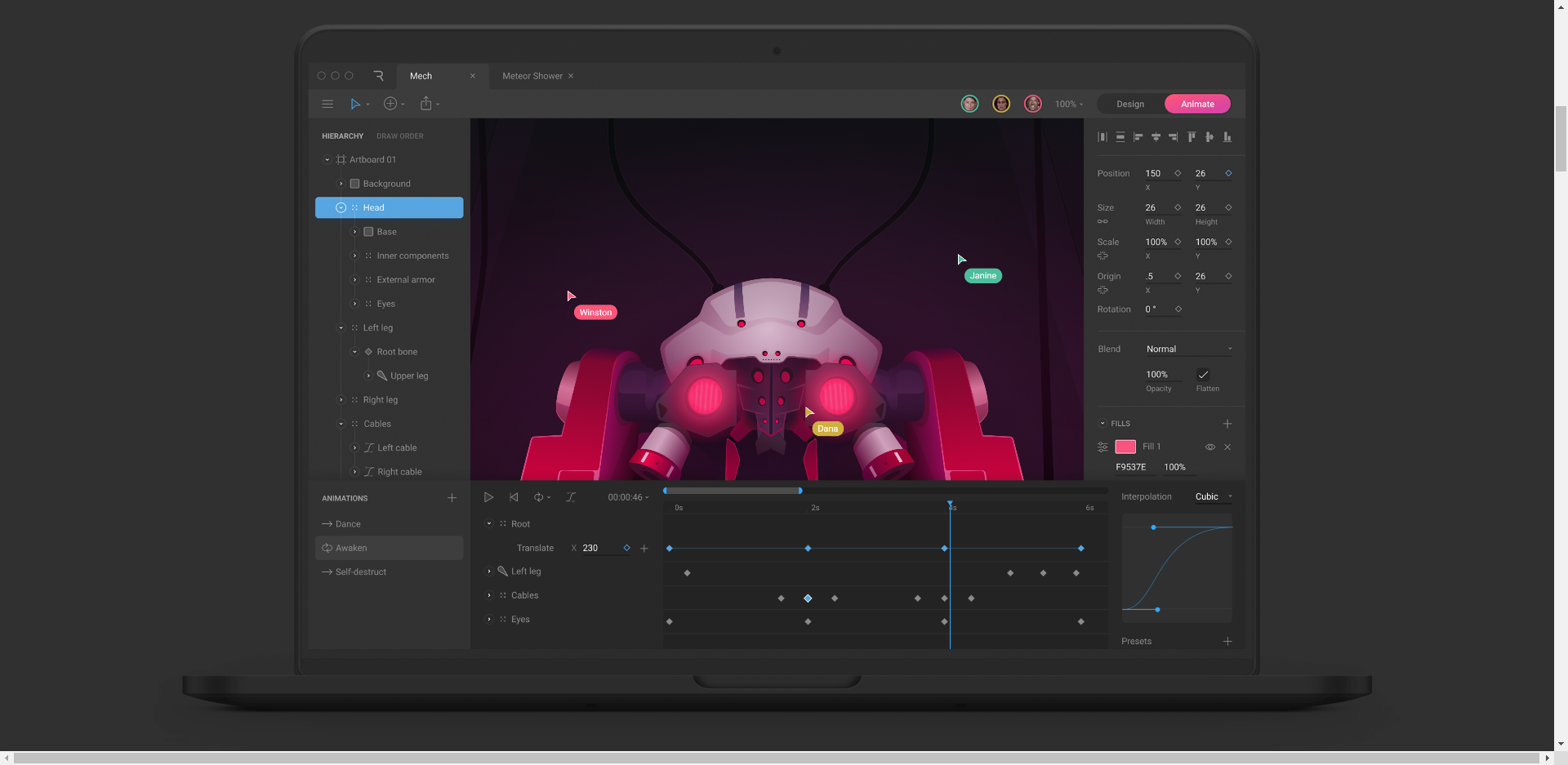The height and width of the screenshot is (765, 1568).
Task: Select the arrow selection tool
Action: (x=355, y=104)
